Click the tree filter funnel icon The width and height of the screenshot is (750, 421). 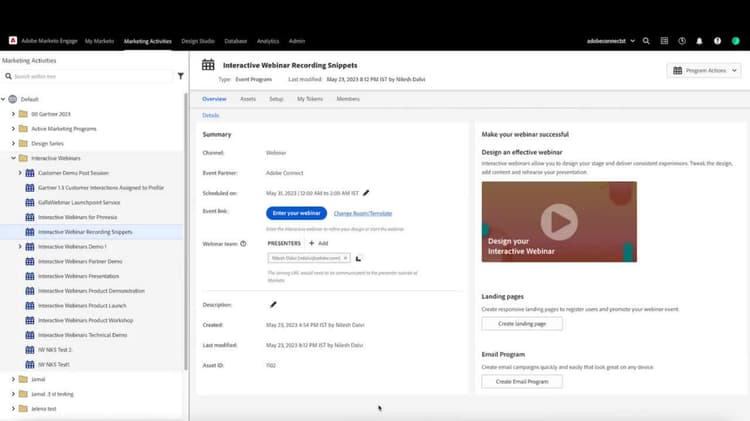[x=180, y=76]
